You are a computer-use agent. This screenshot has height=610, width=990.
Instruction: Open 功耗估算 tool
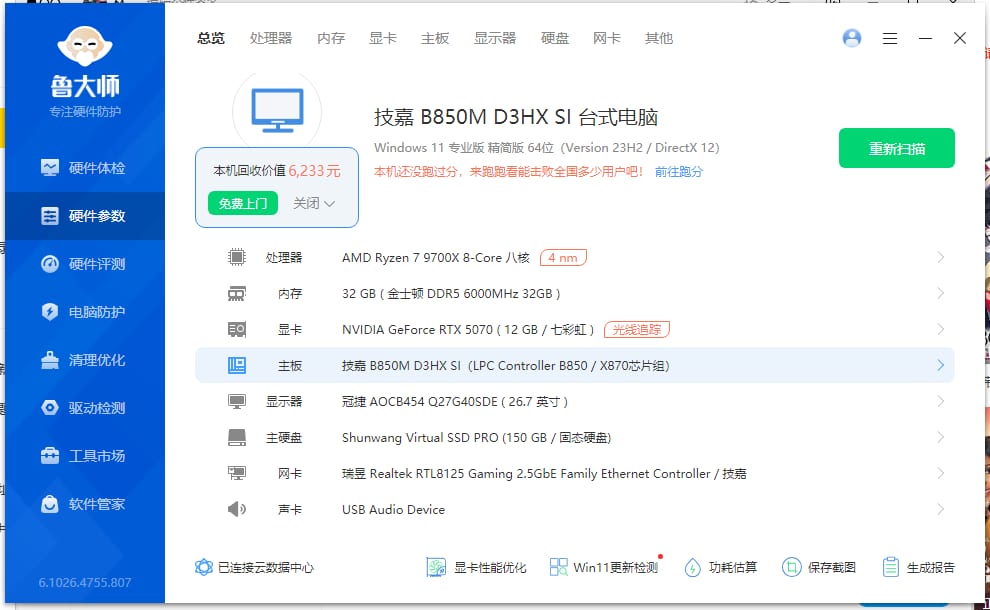[x=720, y=567]
